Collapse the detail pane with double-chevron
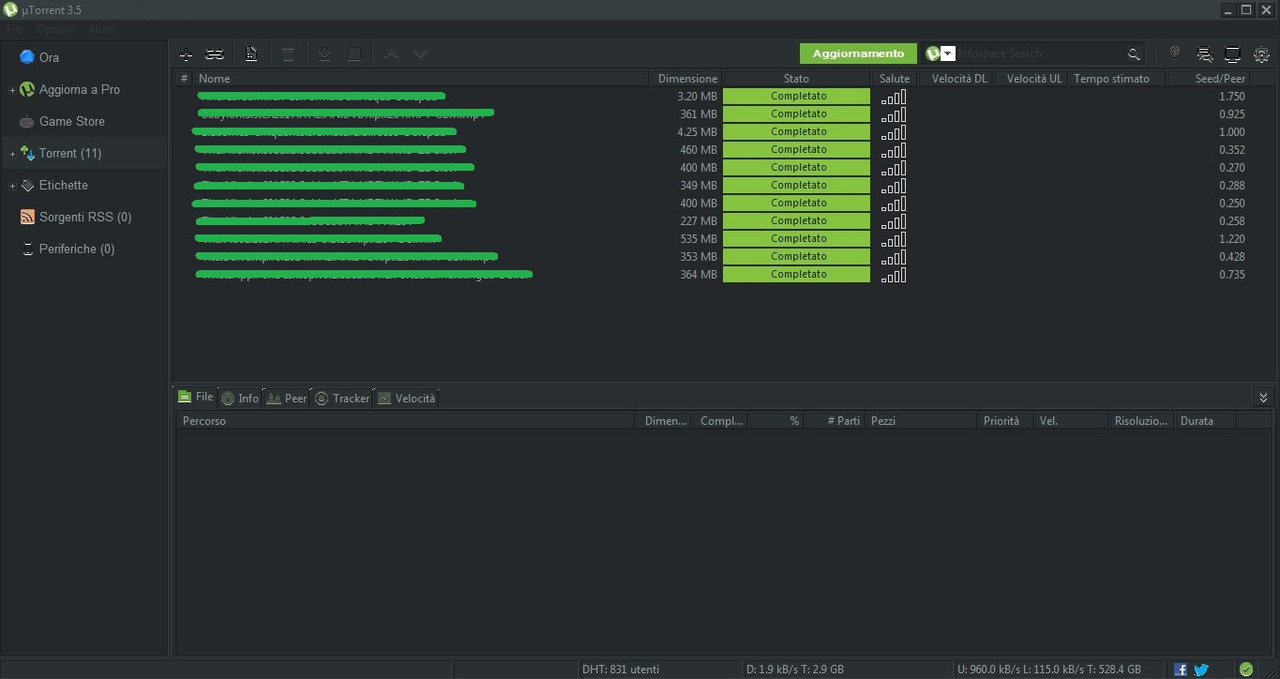 (x=1264, y=398)
